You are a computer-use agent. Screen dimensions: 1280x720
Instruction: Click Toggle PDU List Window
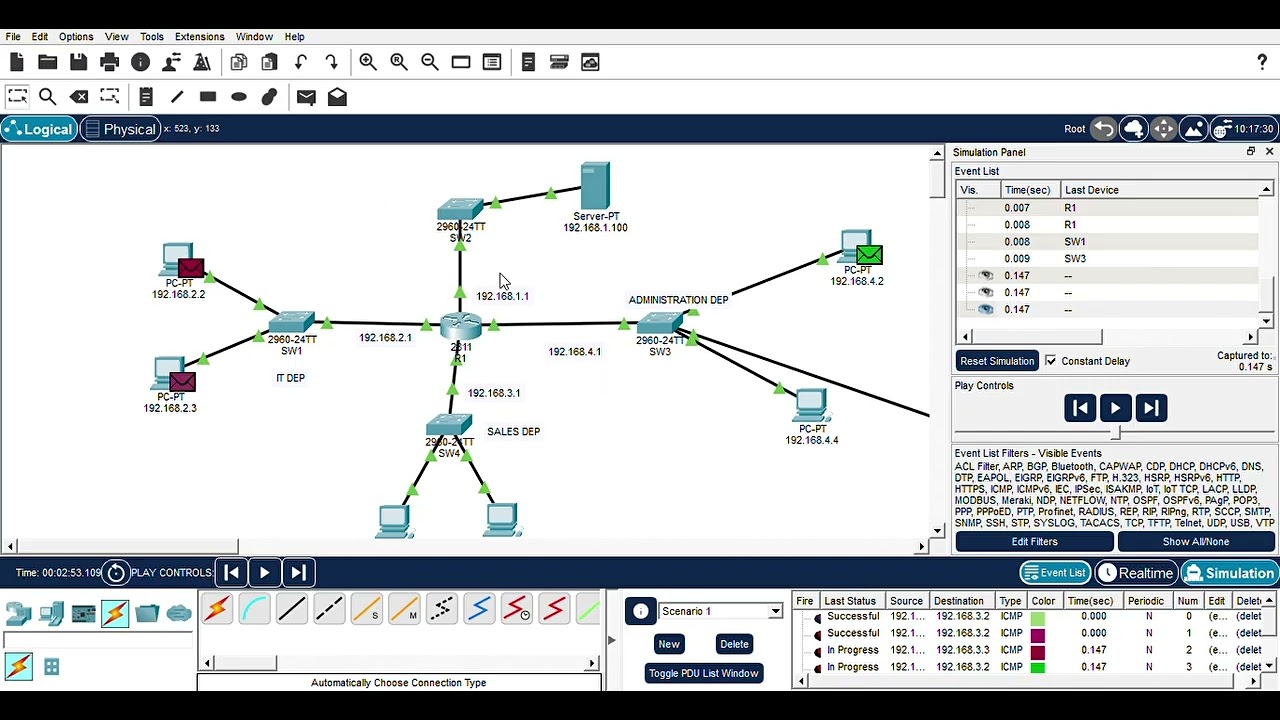704,673
